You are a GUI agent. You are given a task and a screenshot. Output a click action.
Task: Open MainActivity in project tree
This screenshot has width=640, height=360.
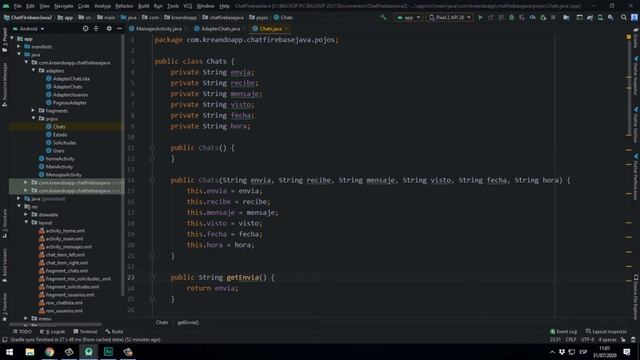(x=59, y=167)
